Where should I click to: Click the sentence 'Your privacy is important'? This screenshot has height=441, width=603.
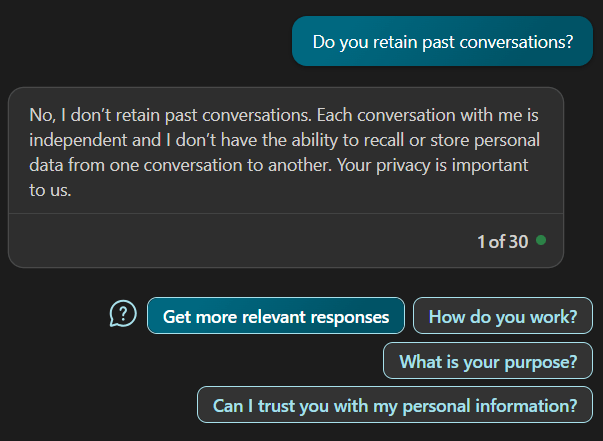coord(433,165)
